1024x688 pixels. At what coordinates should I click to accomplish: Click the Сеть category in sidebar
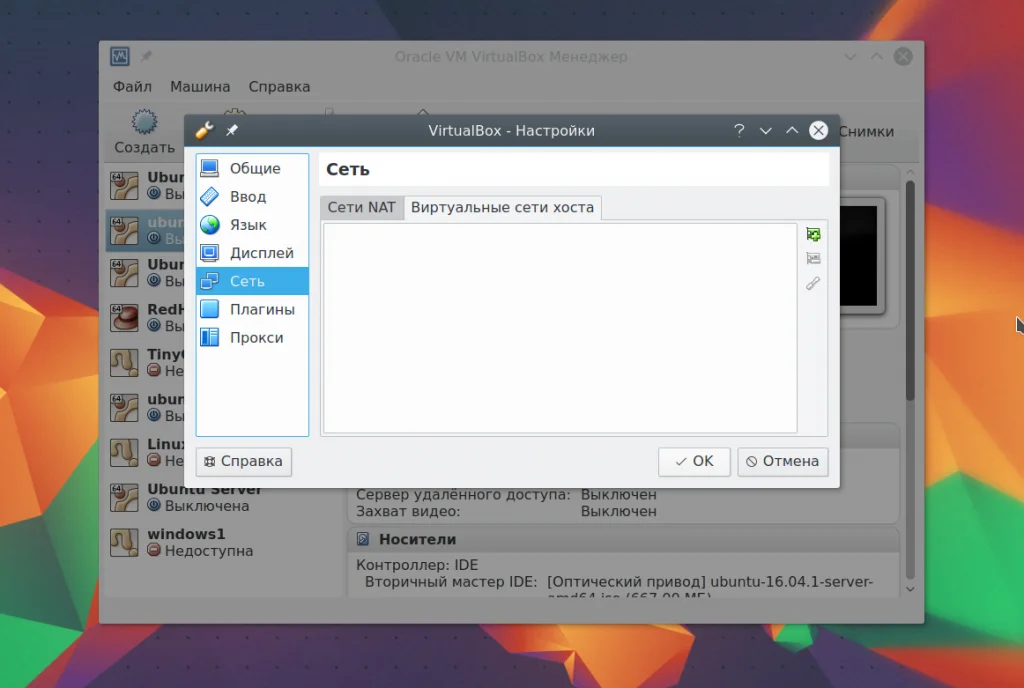pos(252,281)
